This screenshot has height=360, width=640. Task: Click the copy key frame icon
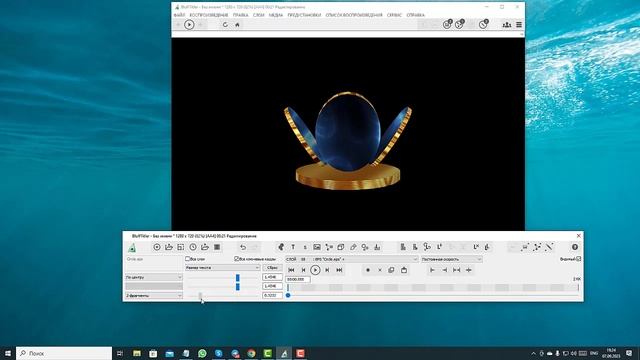[391, 270]
